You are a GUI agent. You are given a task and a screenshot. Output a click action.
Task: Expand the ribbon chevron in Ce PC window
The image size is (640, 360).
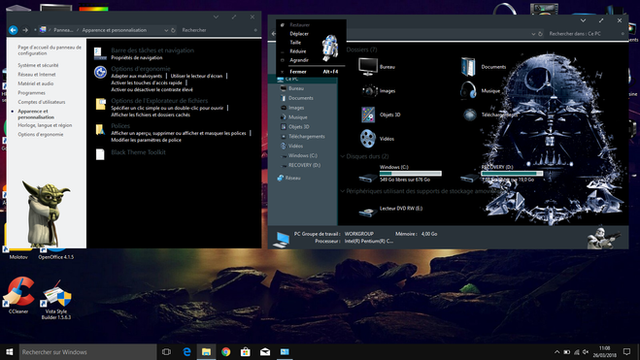[583, 20]
